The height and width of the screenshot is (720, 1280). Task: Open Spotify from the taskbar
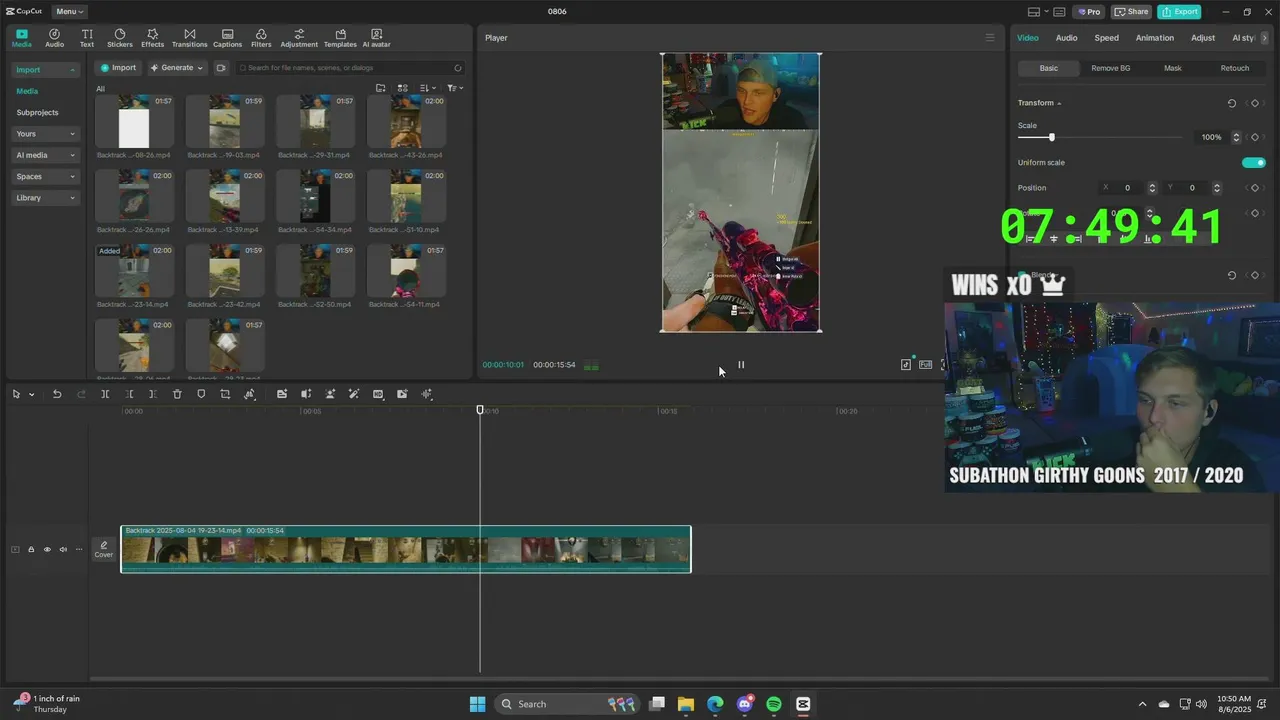[x=774, y=704]
